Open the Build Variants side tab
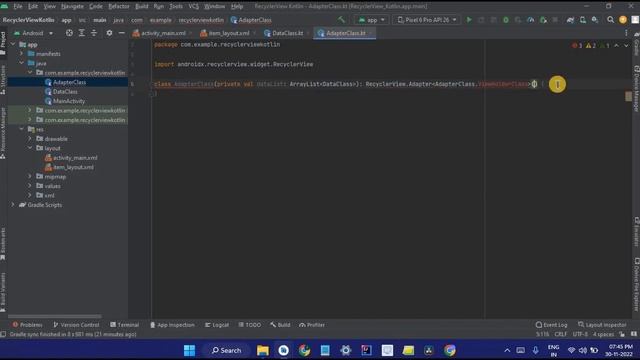This screenshot has width=640, height=360. pos(3,292)
